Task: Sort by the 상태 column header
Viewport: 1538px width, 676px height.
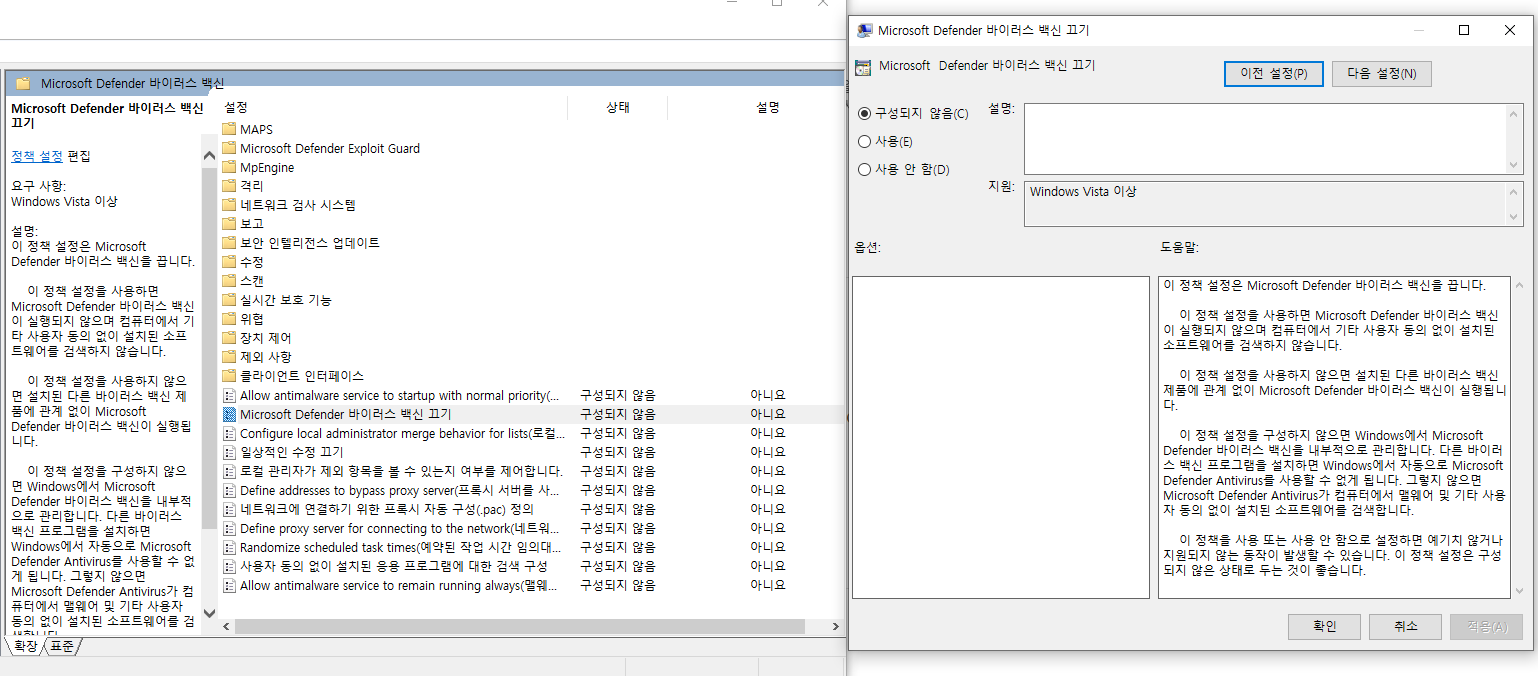Action: tap(618, 107)
